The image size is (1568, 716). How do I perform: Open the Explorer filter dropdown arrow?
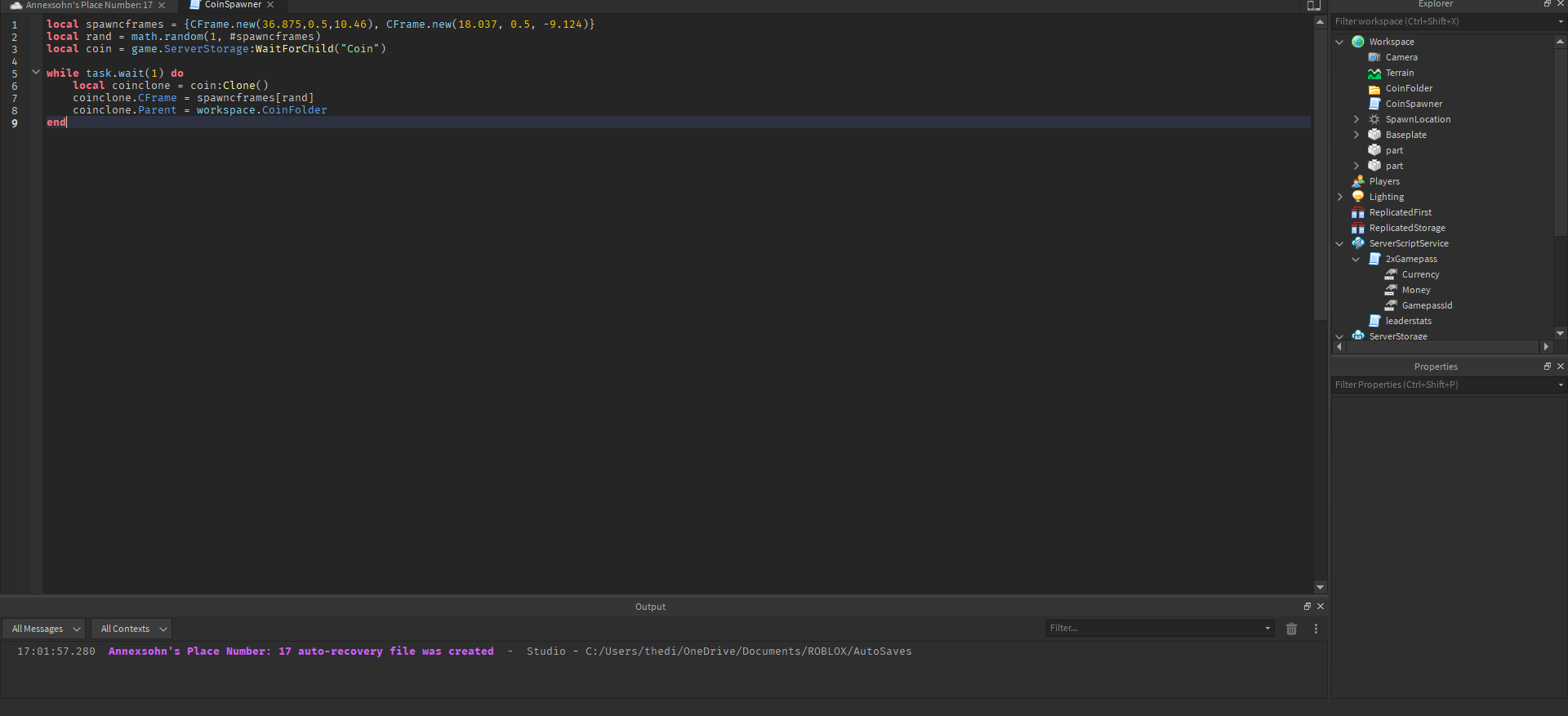pyautogui.click(x=1561, y=22)
